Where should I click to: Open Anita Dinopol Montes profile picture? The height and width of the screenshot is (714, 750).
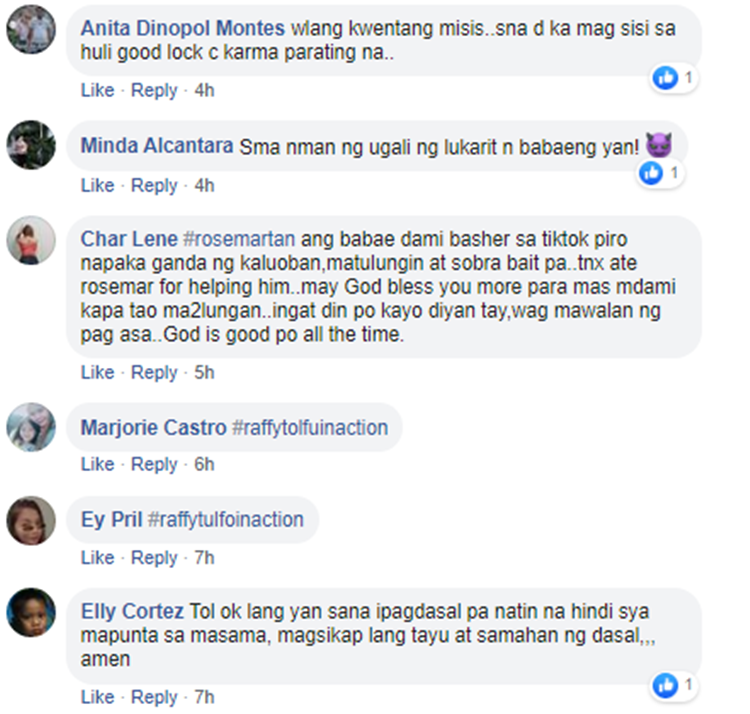(31, 29)
